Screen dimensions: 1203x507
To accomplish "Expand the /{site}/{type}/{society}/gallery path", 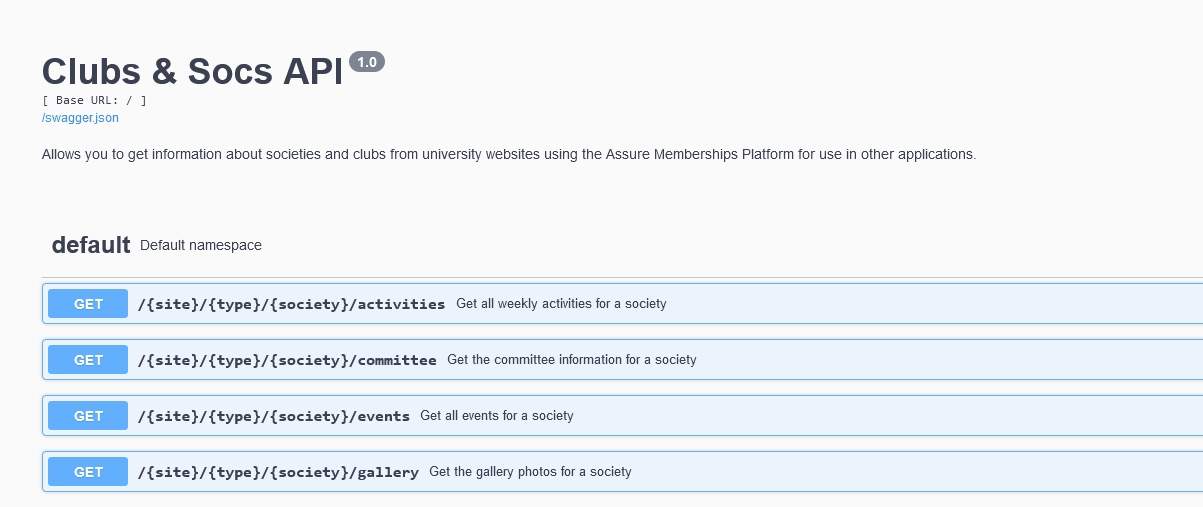I will point(278,472).
